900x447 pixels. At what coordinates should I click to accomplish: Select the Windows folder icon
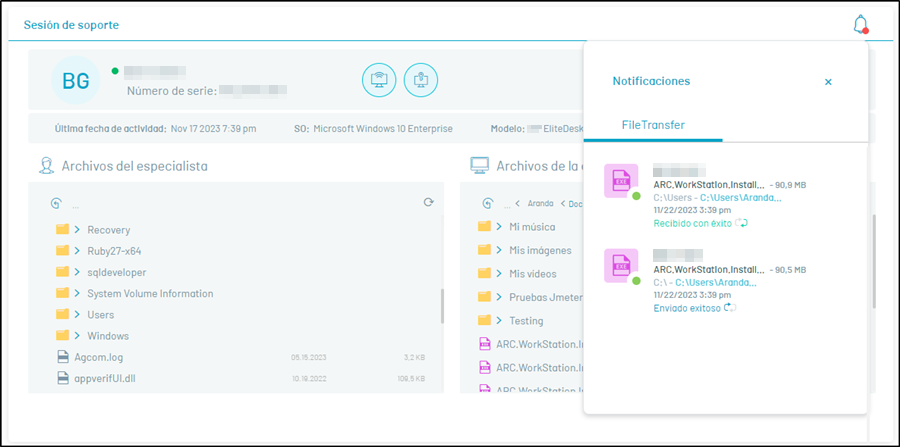tap(63, 336)
